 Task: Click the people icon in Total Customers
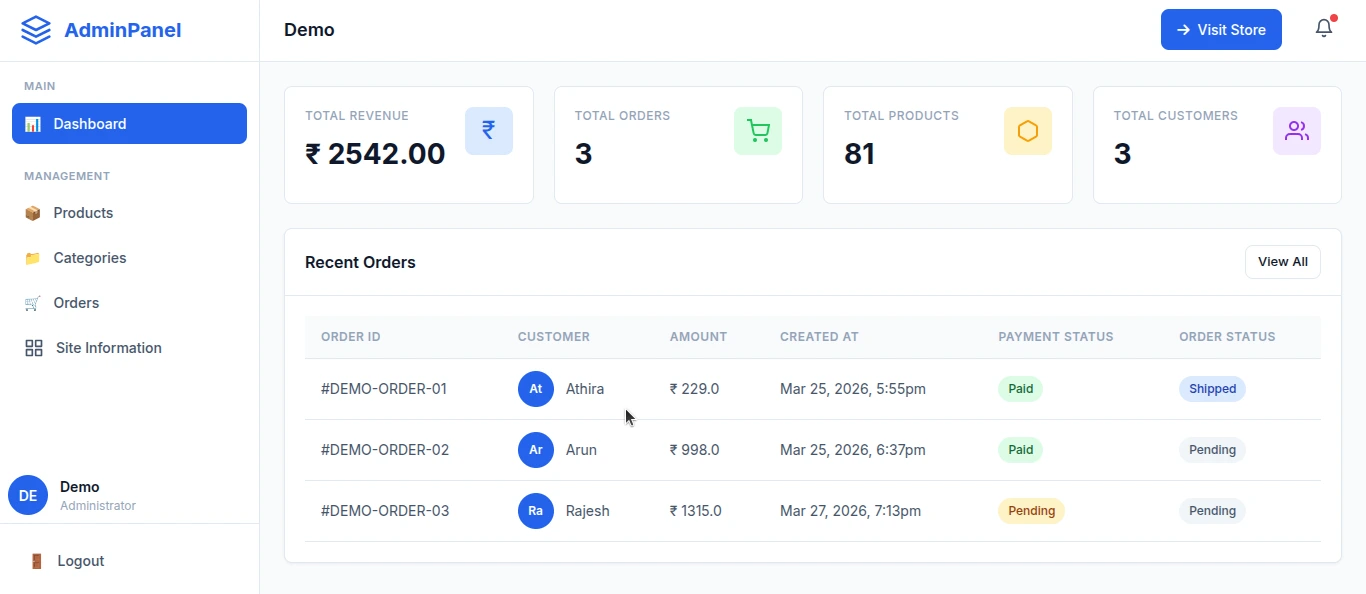[1297, 131]
